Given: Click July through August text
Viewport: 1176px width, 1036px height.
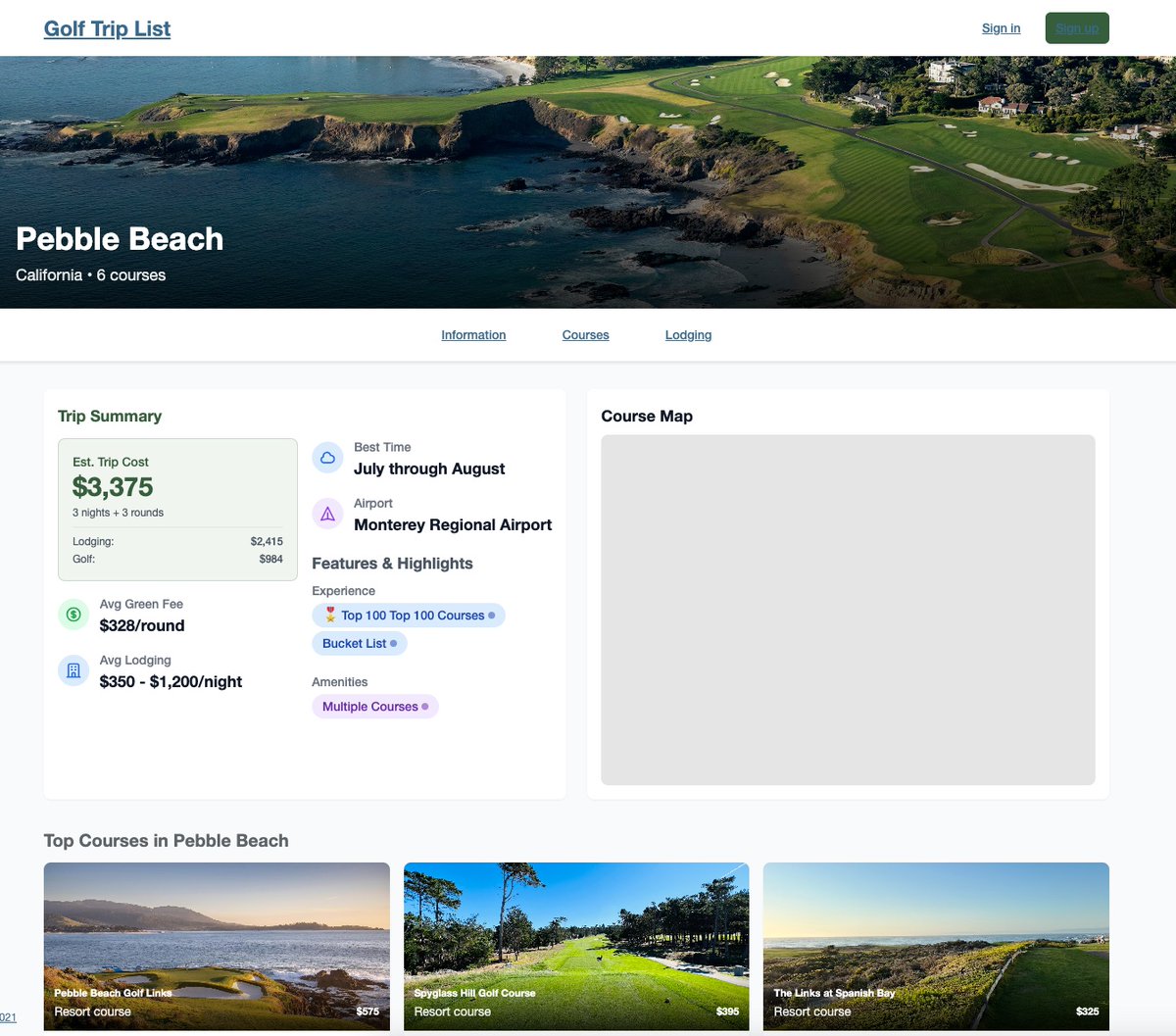Looking at the screenshot, I should [x=429, y=469].
